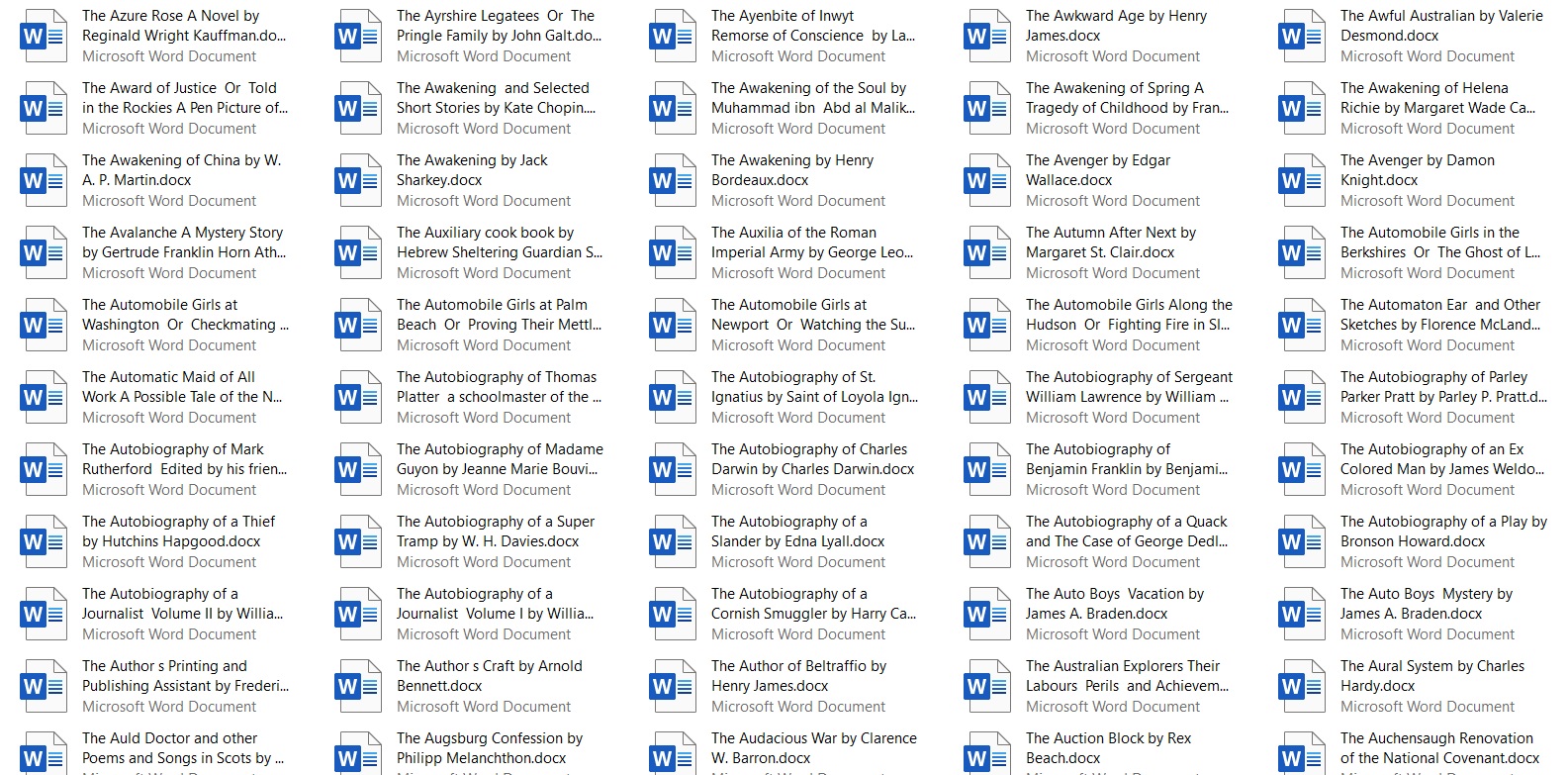Click The Avenger by Edgar Wallace icon
Image resolution: width=1568 pixels, height=775 pixels.
coord(986,181)
